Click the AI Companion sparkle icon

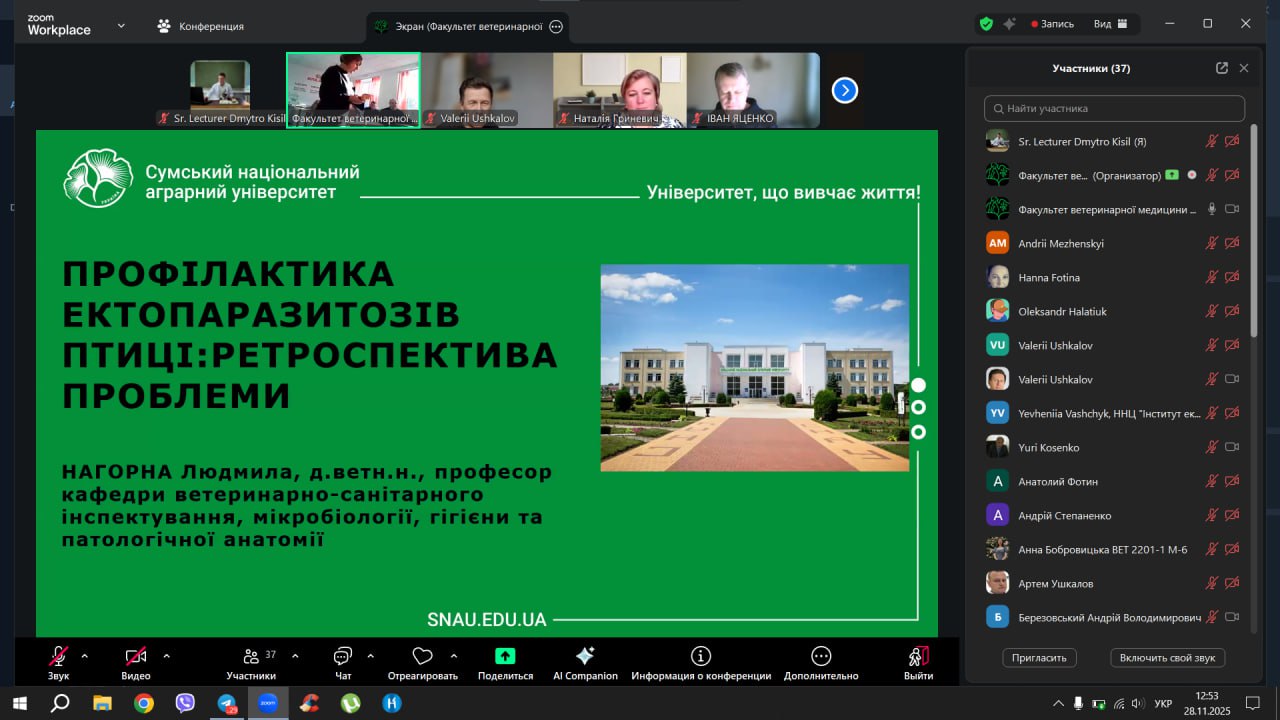click(585, 656)
